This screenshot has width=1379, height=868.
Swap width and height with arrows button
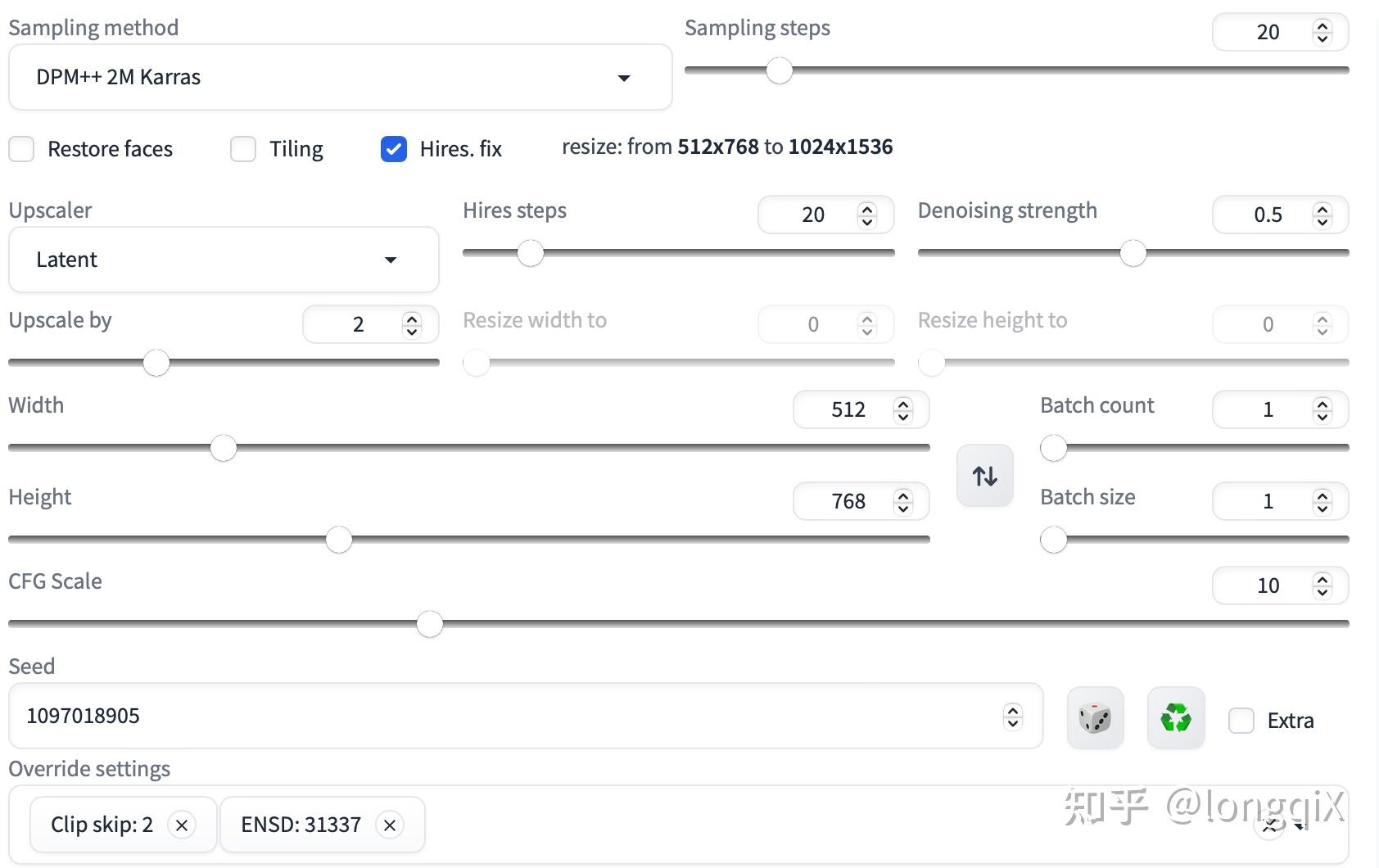(984, 476)
